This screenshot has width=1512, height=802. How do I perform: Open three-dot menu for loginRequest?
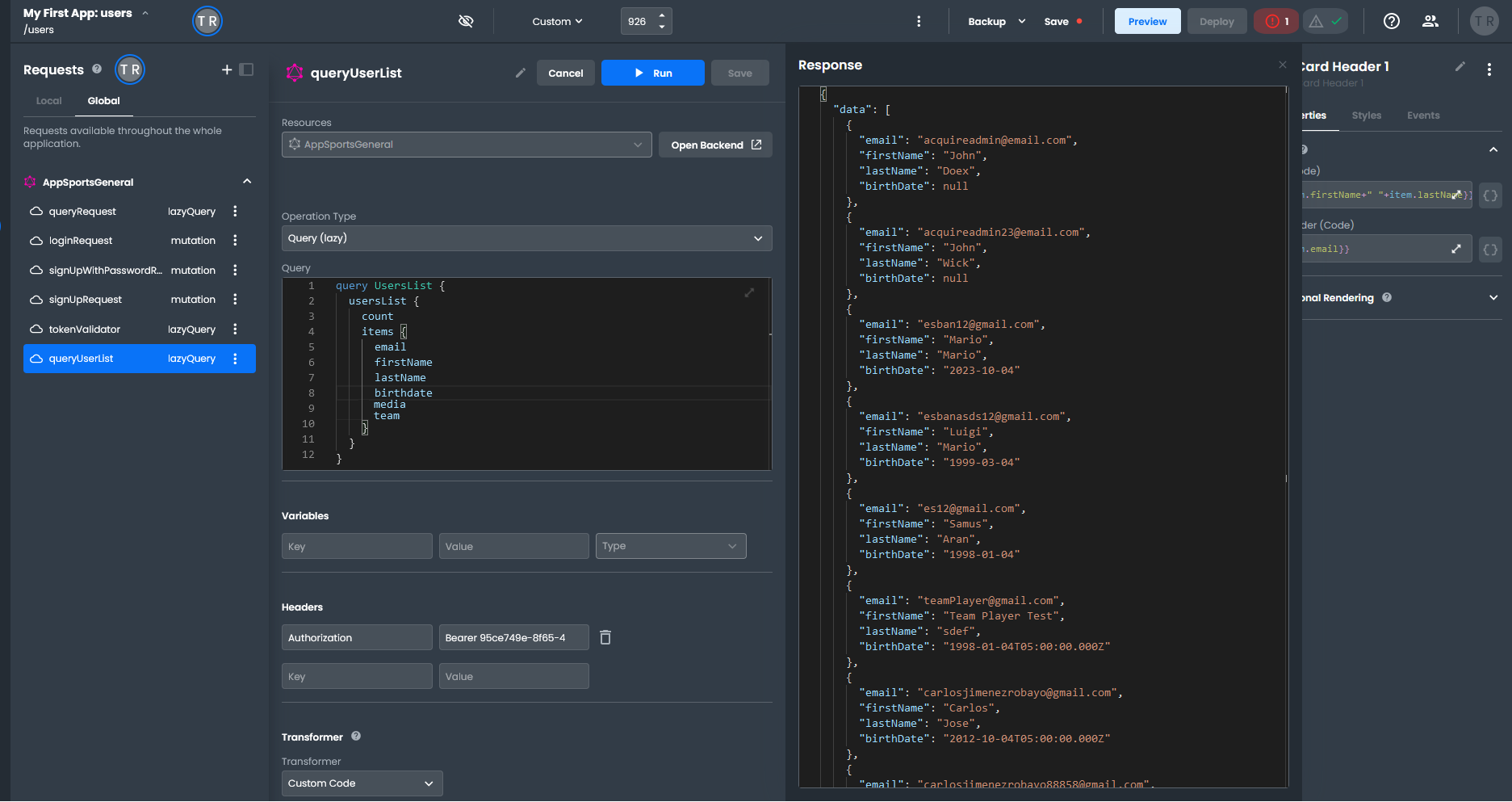pos(235,241)
